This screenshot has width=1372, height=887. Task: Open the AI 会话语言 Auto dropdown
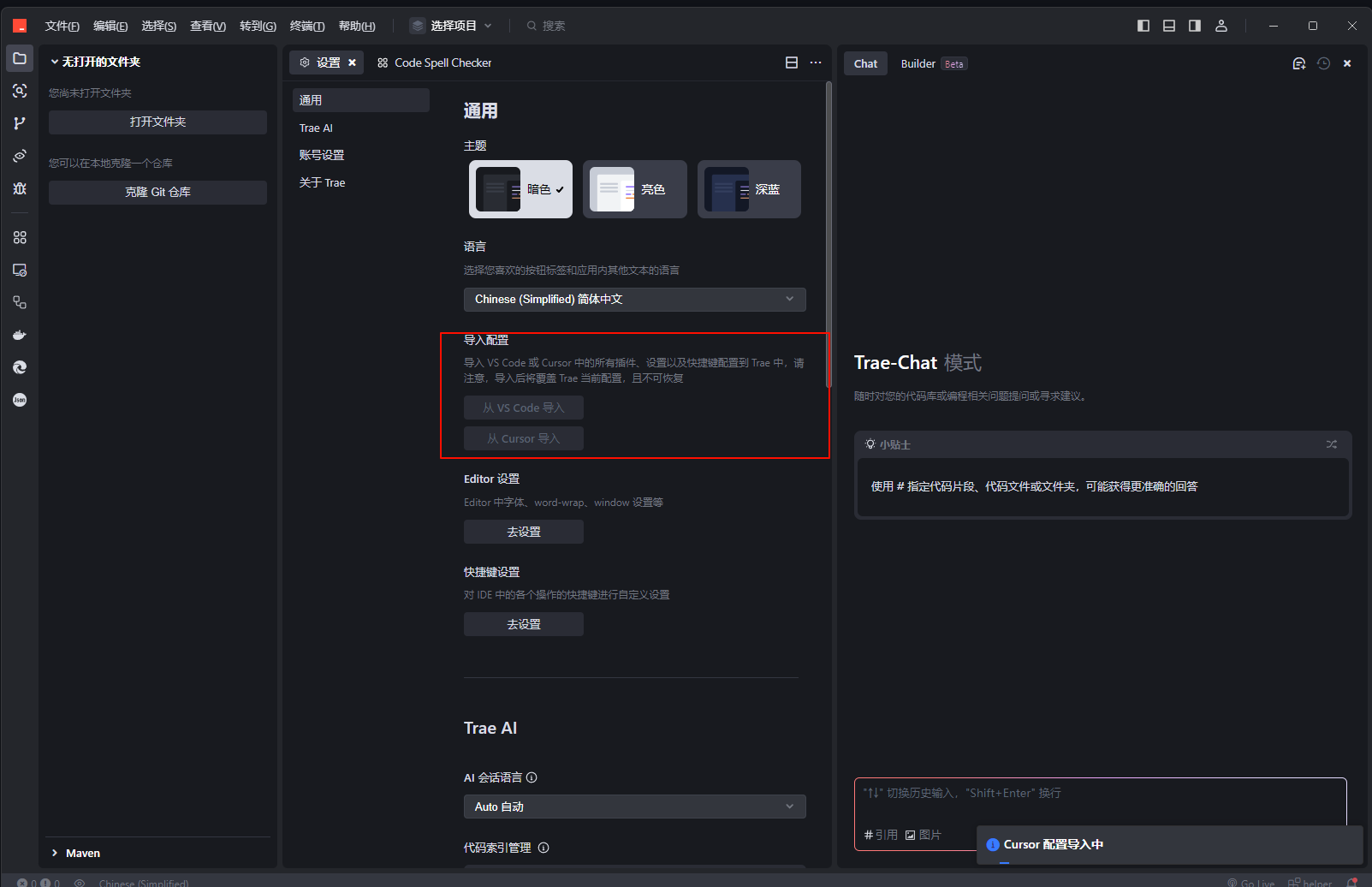coord(635,807)
